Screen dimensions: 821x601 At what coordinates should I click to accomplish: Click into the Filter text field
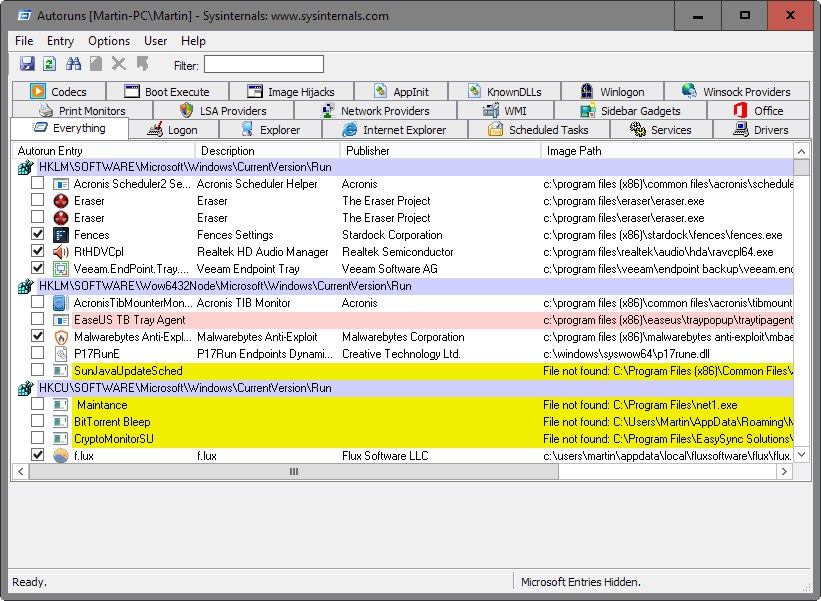click(x=264, y=65)
